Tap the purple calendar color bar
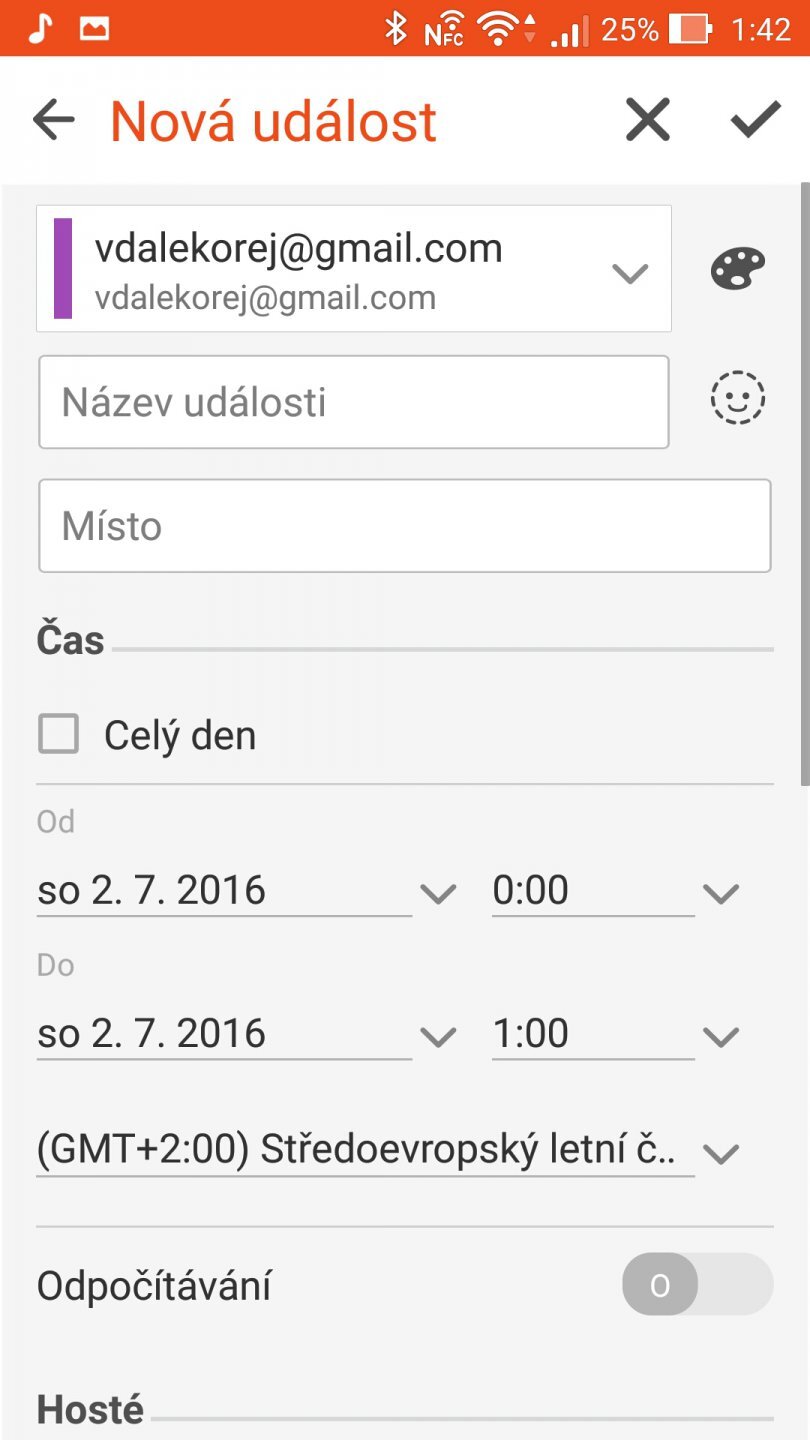The image size is (810, 1440). tap(63, 269)
